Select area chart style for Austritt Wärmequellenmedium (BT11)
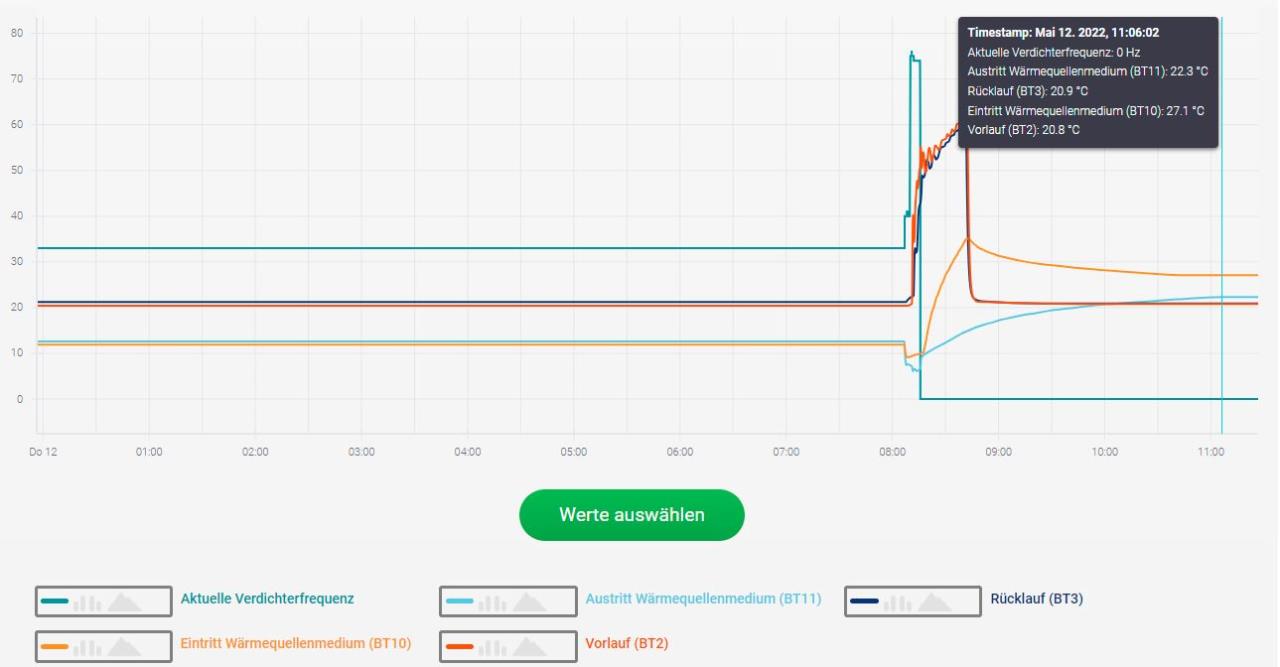Screen dimensions: 1280x667 (531, 602)
